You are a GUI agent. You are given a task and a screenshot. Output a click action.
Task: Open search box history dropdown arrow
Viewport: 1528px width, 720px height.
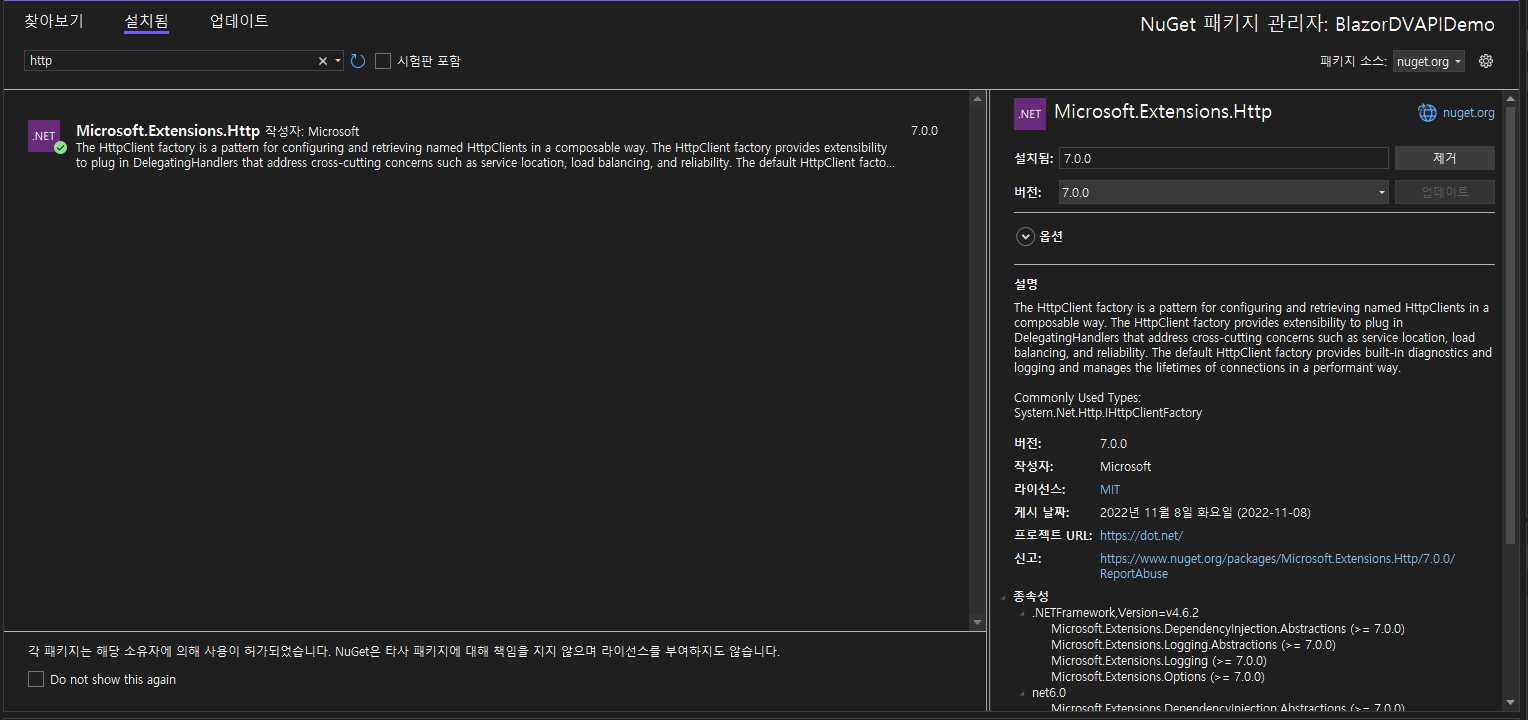[x=338, y=61]
